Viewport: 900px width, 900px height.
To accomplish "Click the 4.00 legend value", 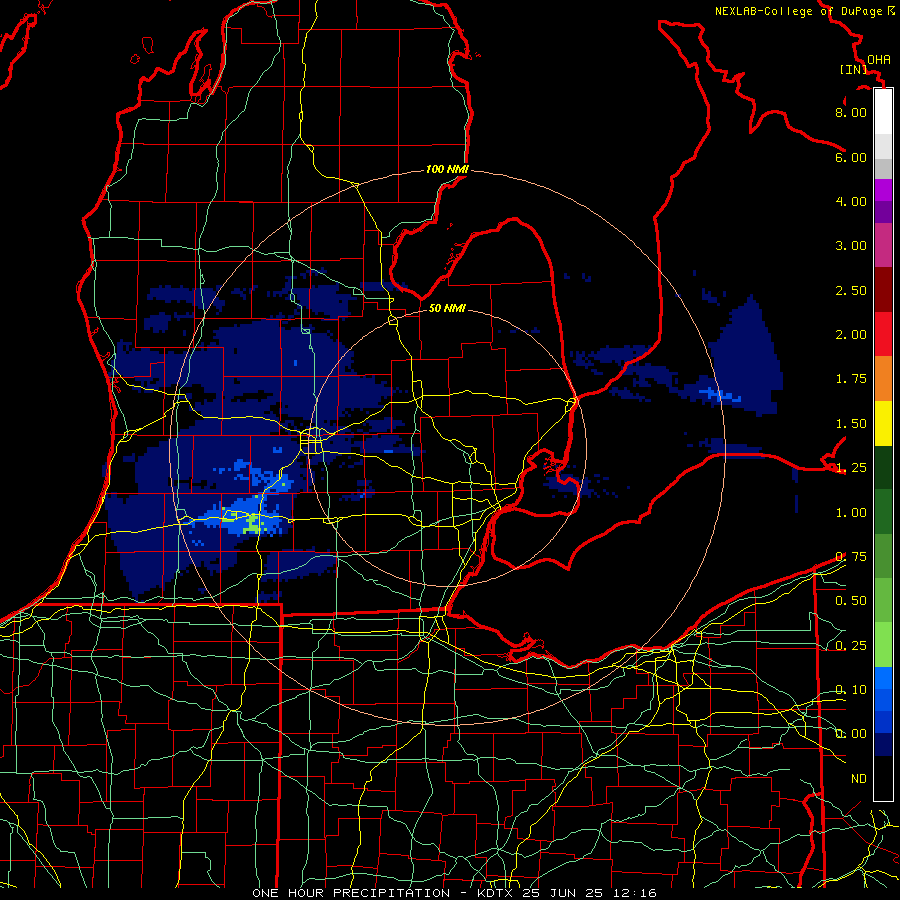I will (851, 201).
